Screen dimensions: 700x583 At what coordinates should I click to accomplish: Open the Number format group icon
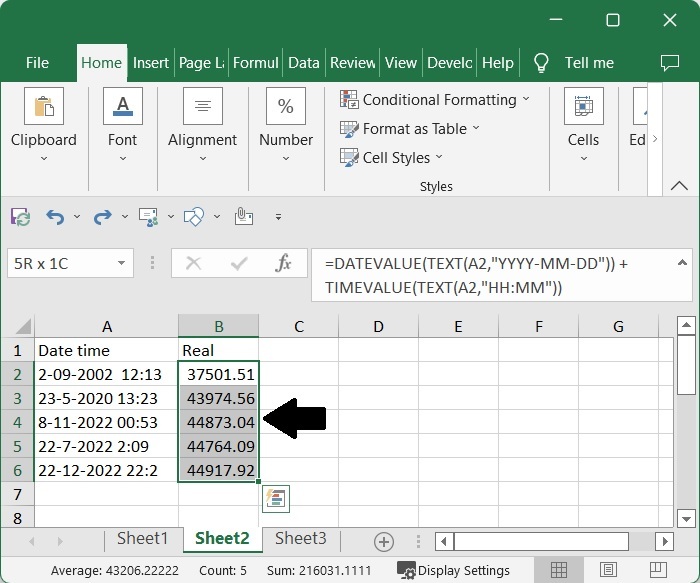pyautogui.click(x=286, y=106)
